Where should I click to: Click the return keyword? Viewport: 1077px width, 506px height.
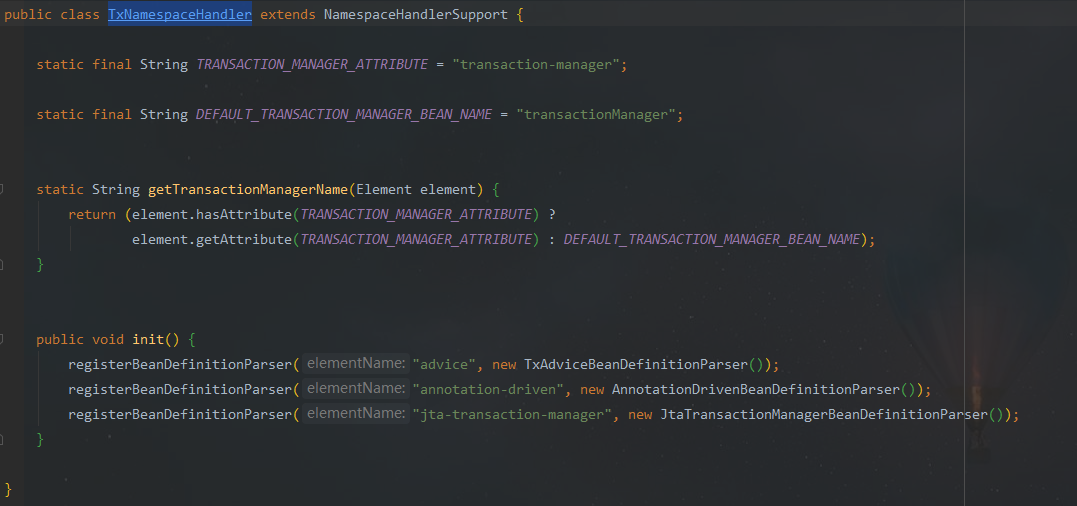click(92, 214)
